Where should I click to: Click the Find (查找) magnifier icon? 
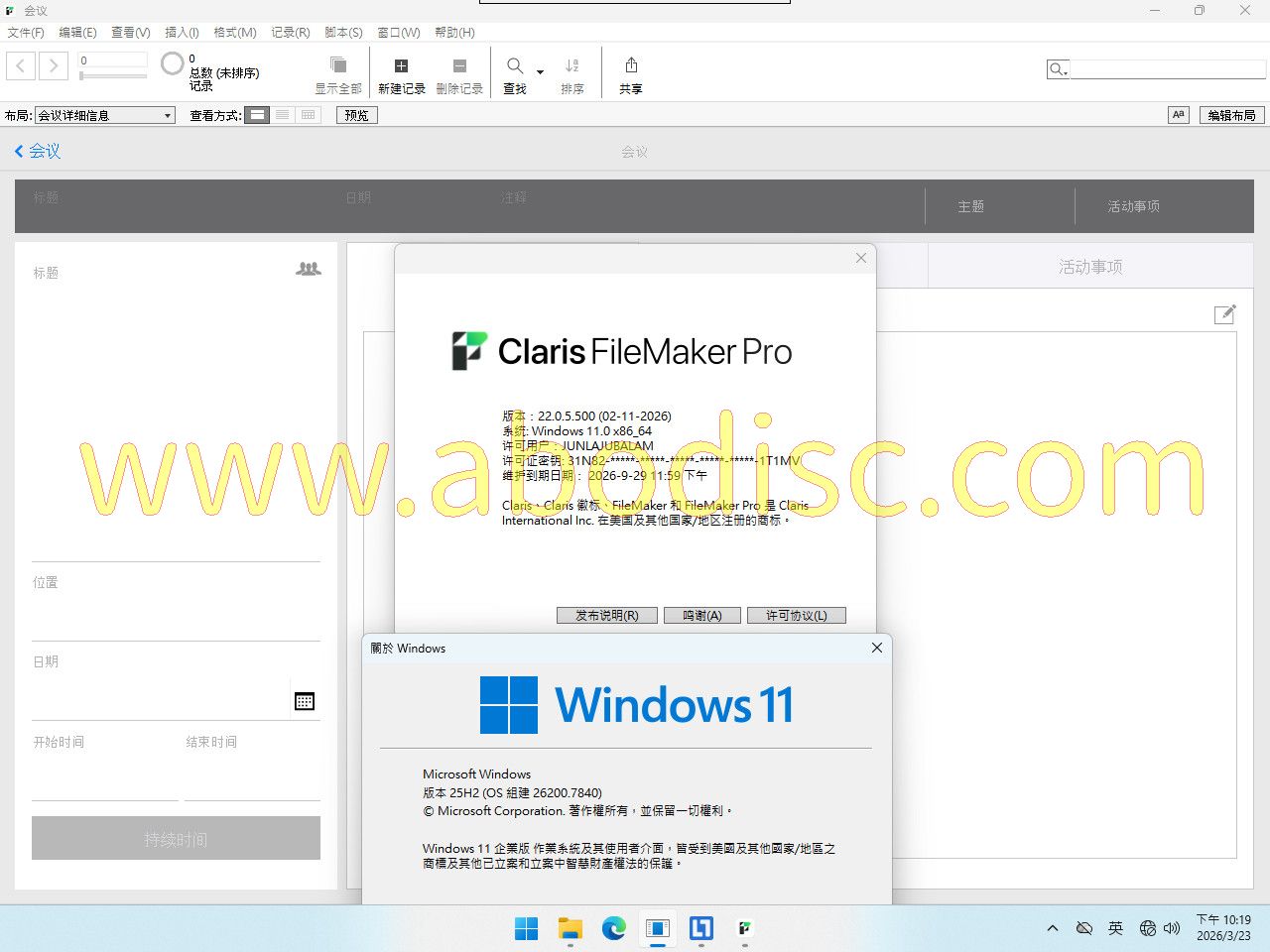514,66
